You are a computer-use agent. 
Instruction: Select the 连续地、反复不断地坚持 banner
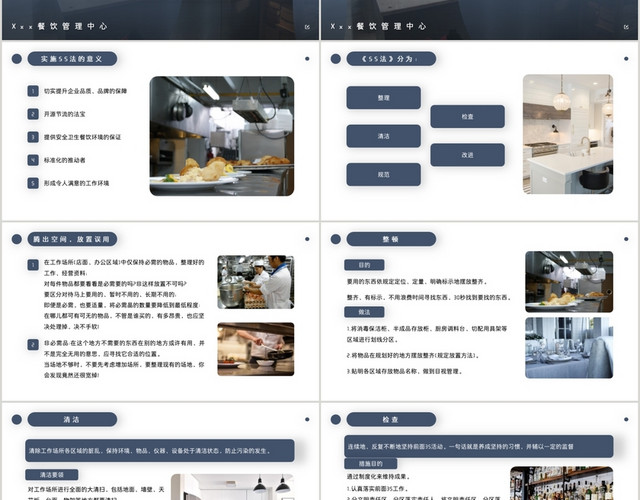coord(478,447)
